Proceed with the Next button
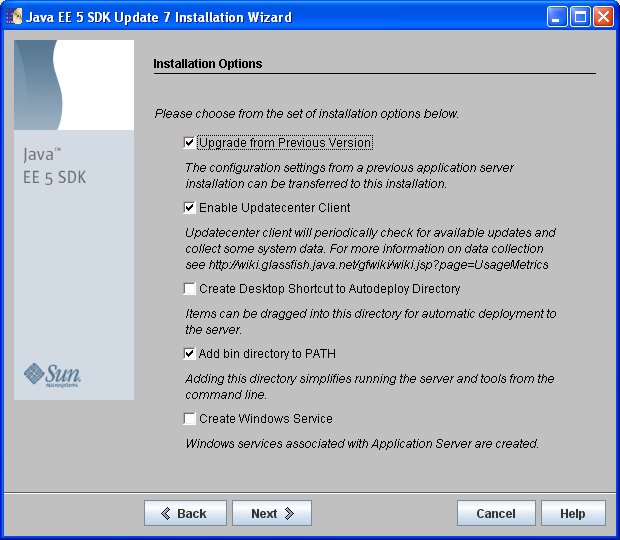 [x=272, y=513]
